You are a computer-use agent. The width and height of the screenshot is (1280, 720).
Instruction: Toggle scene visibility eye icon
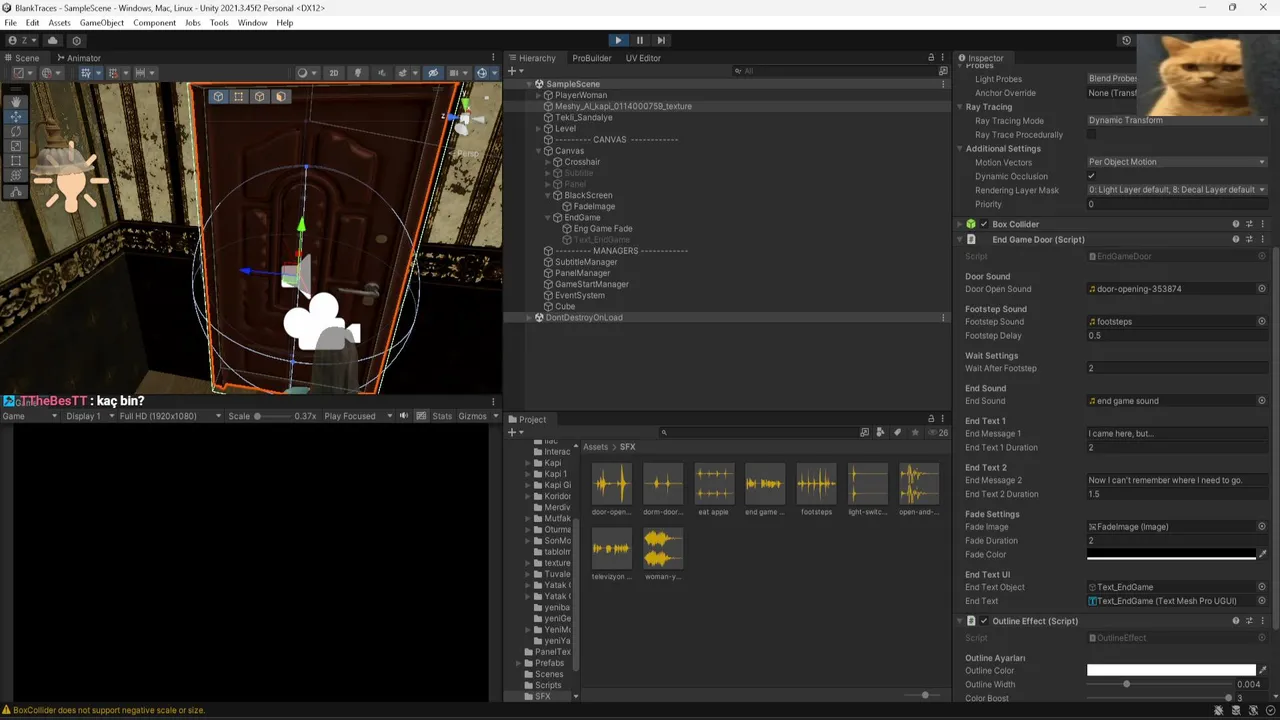coord(433,73)
